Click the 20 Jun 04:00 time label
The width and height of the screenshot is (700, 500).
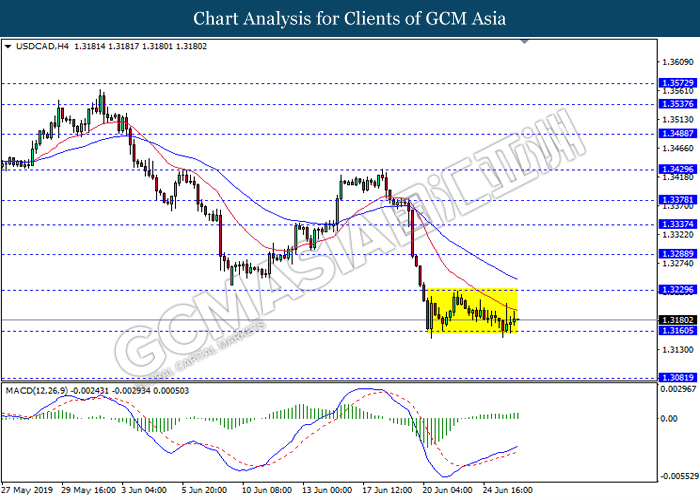coord(447,490)
